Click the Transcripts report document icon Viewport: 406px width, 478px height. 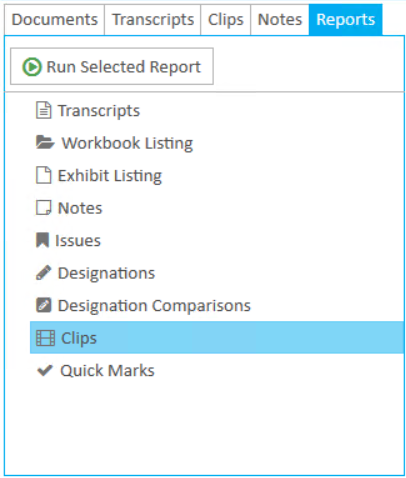43,110
